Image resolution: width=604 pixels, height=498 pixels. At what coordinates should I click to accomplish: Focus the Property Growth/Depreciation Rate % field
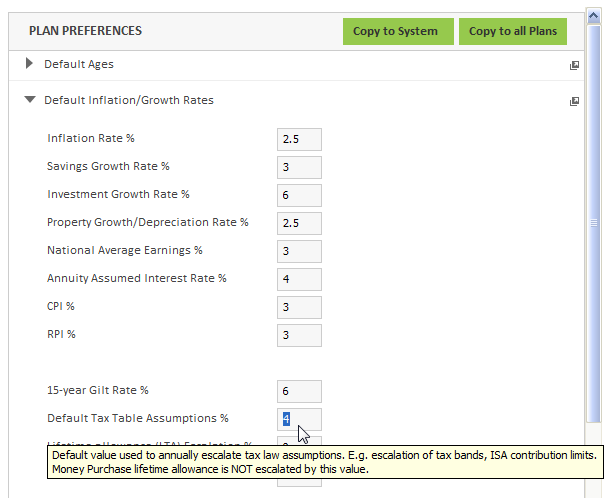tap(299, 223)
